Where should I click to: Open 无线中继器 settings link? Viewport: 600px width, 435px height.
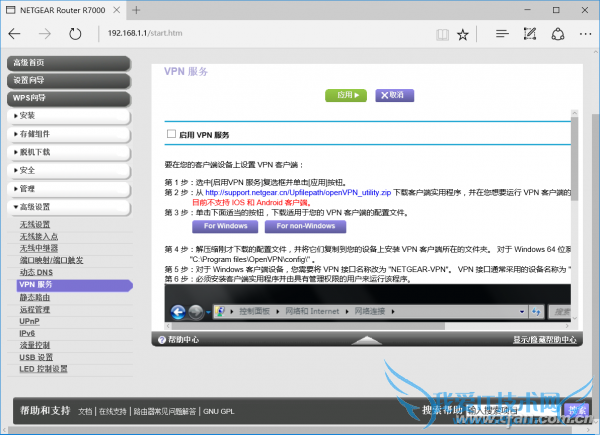[x=39, y=248]
